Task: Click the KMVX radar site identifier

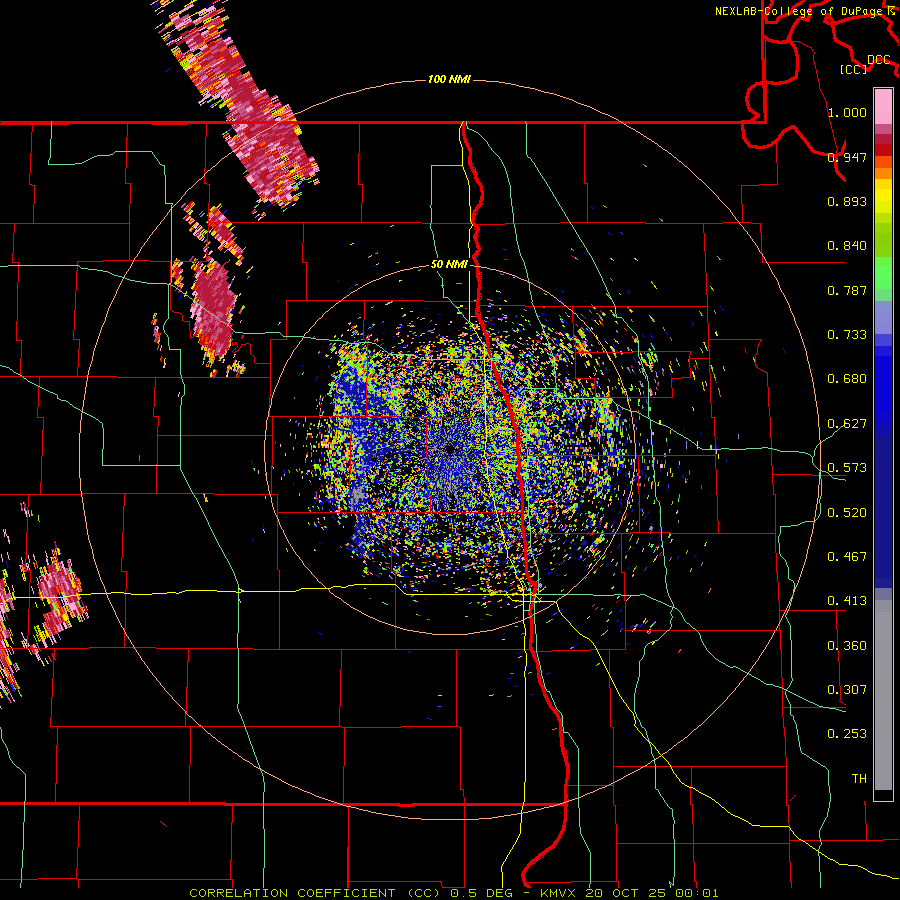Action: click(560, 893)
